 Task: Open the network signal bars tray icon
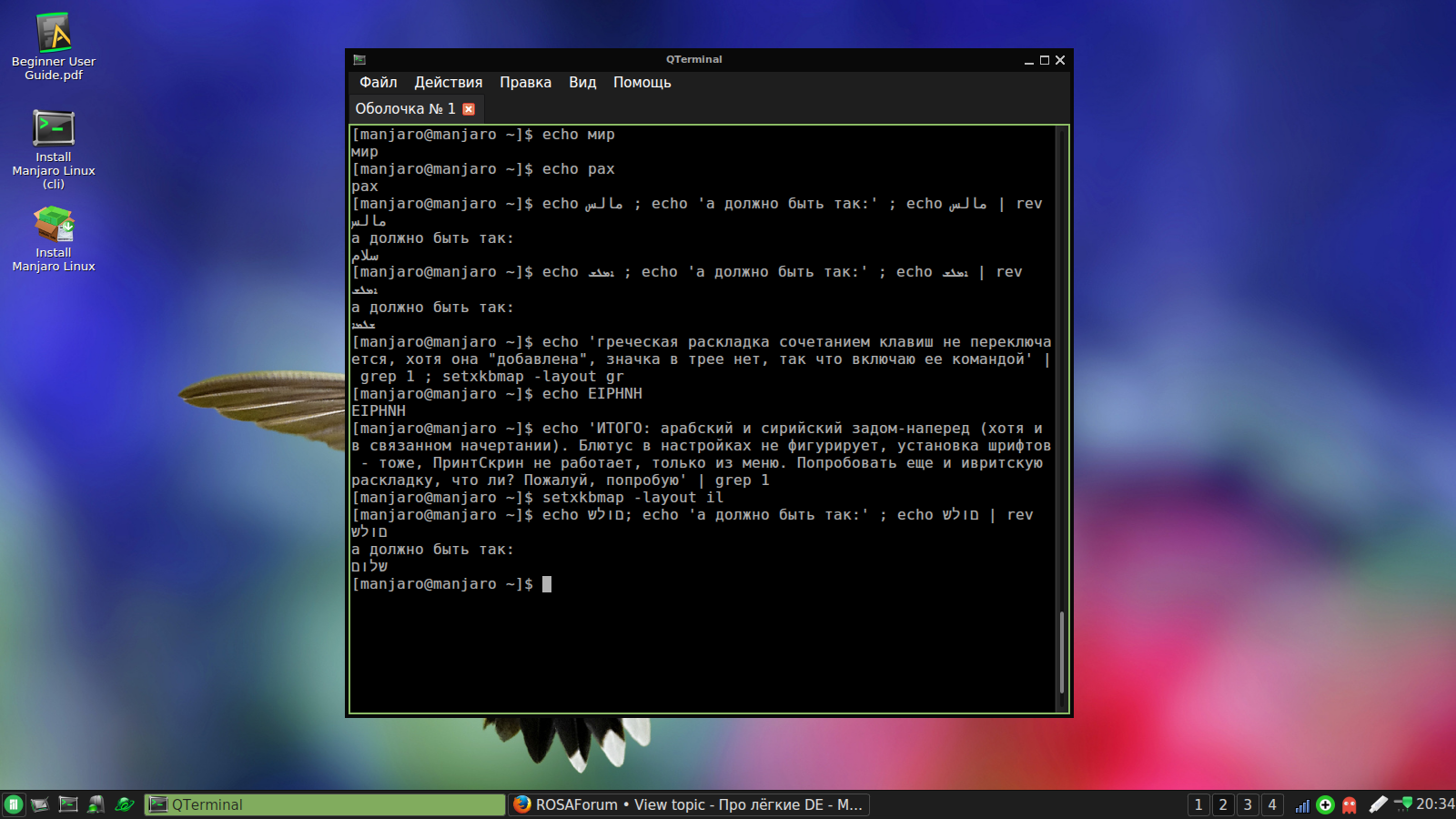1302,804
